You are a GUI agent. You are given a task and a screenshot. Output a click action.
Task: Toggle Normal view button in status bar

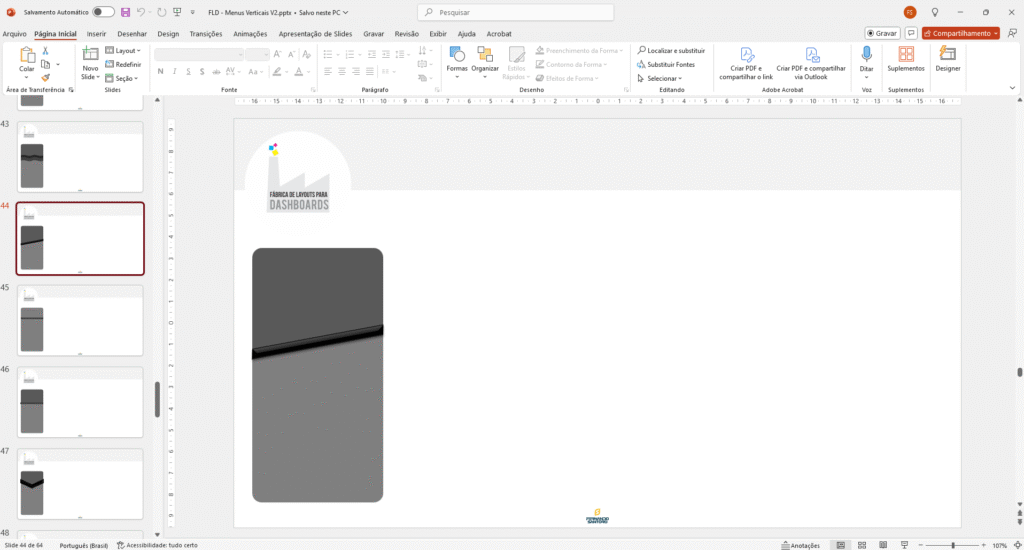[x=840, y=545]
